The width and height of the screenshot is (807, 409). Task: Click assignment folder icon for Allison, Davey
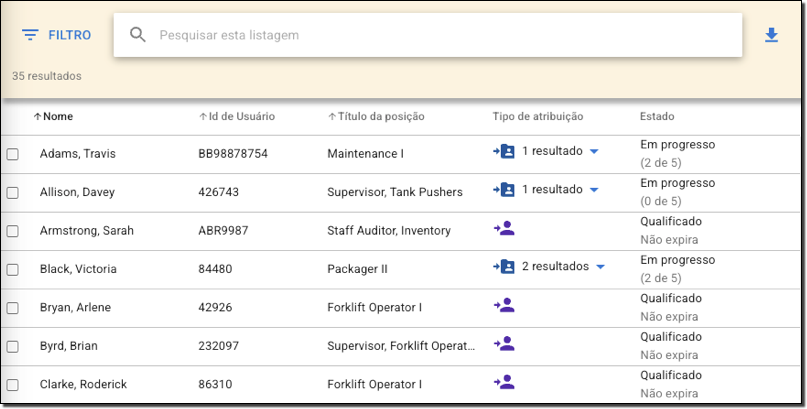[504, 190]
